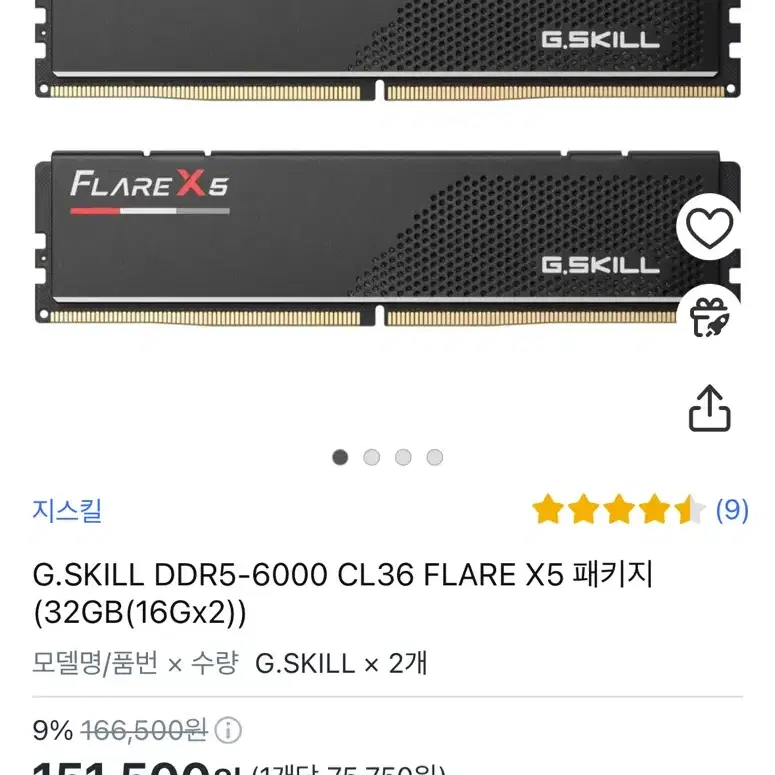Tap the share icon
775x775 pixels.
pyautogui.click(x=710, y=408)
